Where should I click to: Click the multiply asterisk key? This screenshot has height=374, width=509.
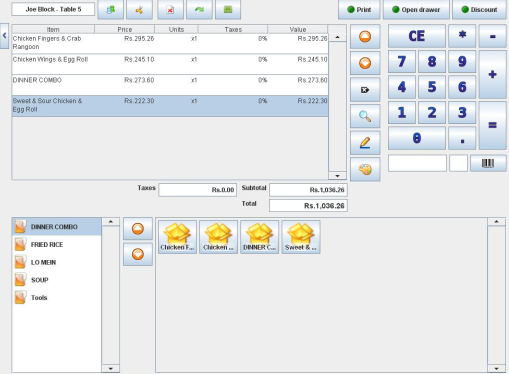pos(462,36)
